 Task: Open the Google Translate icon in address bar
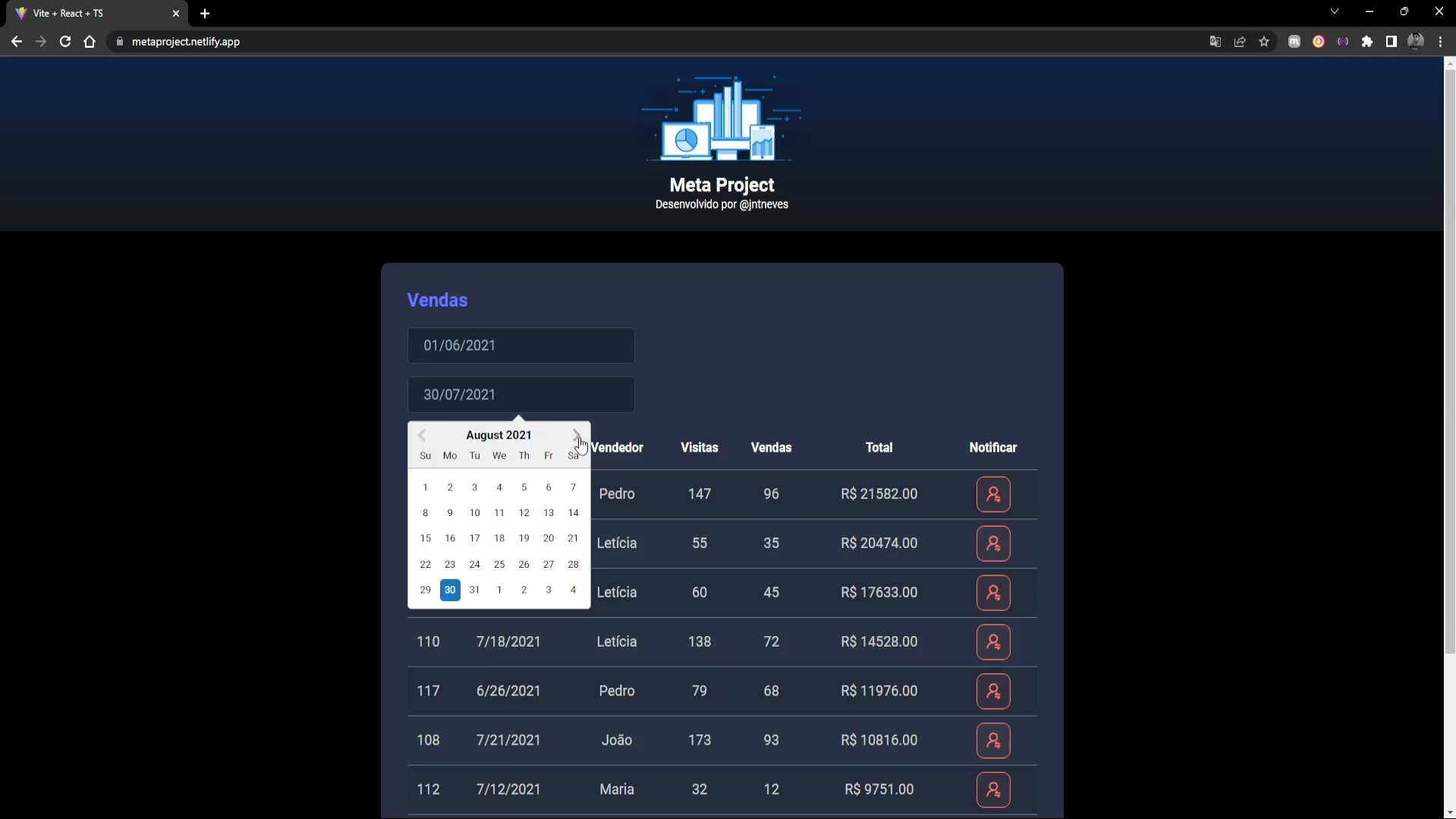tap(1215, 42)
